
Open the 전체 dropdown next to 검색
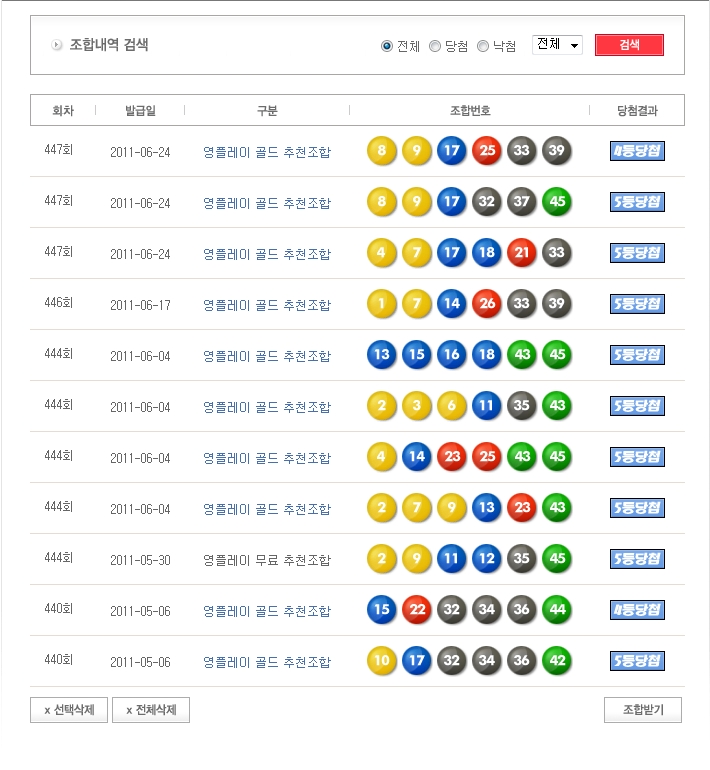pos(557,45)
